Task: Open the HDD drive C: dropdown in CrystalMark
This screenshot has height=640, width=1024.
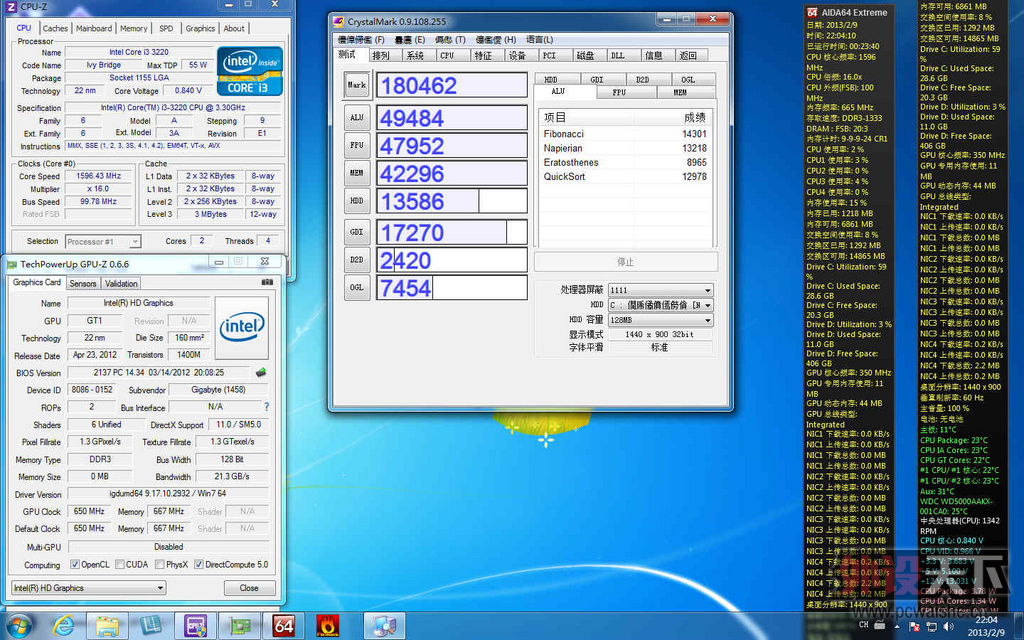Action: (x=660, y=305)
